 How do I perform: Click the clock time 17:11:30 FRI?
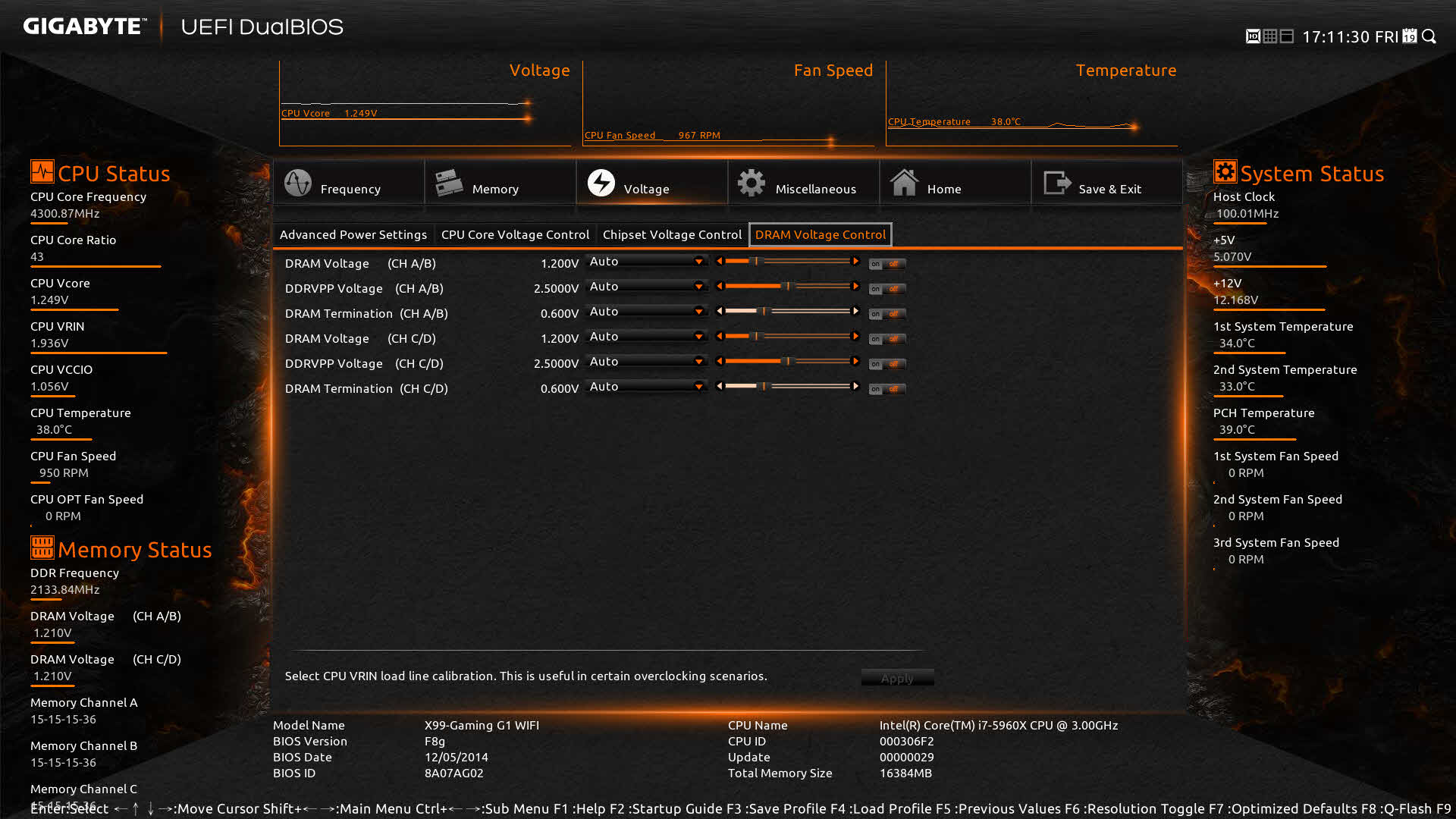pos(1350,37)
